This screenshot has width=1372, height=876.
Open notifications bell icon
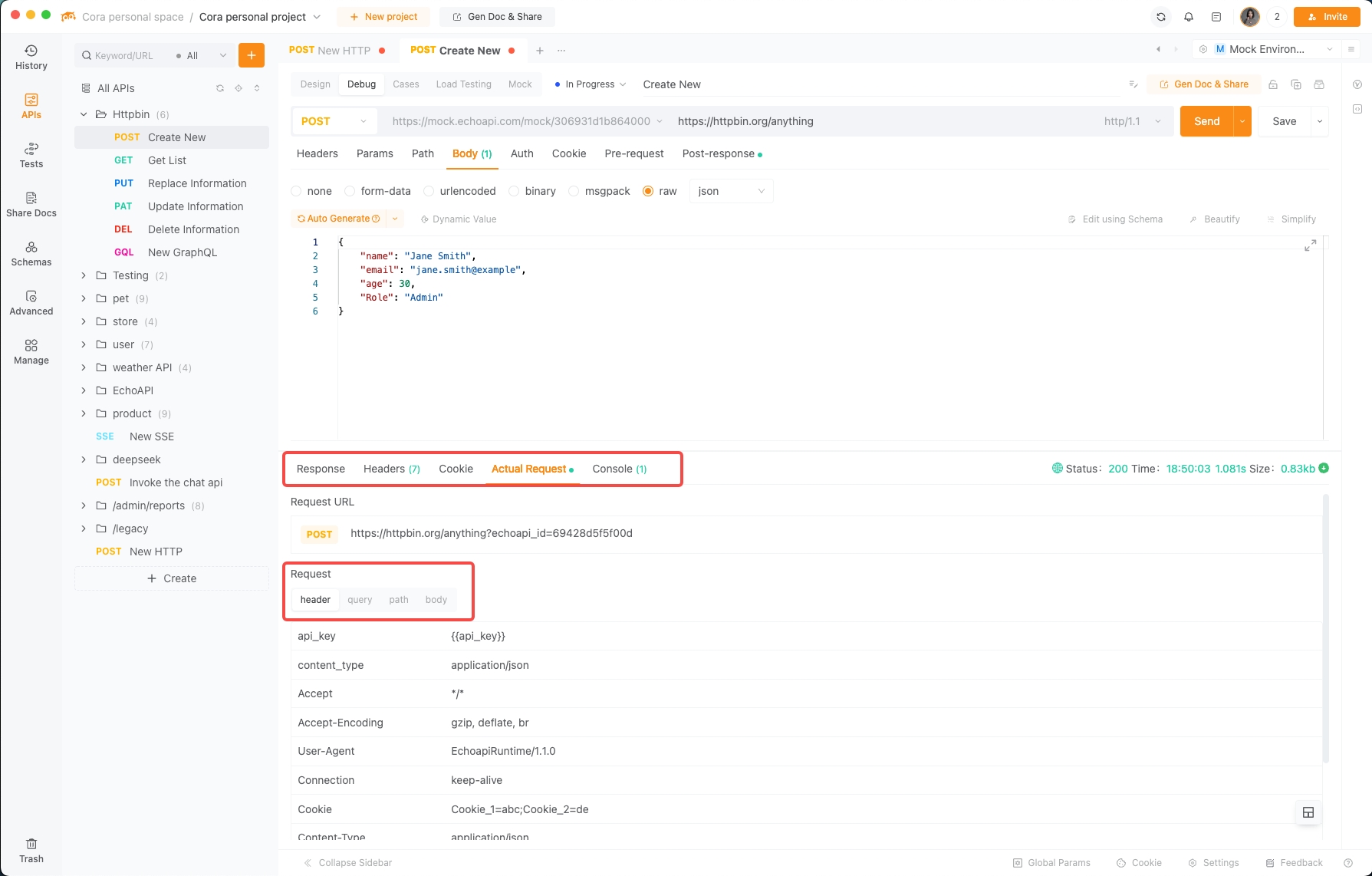[1189, 17]
